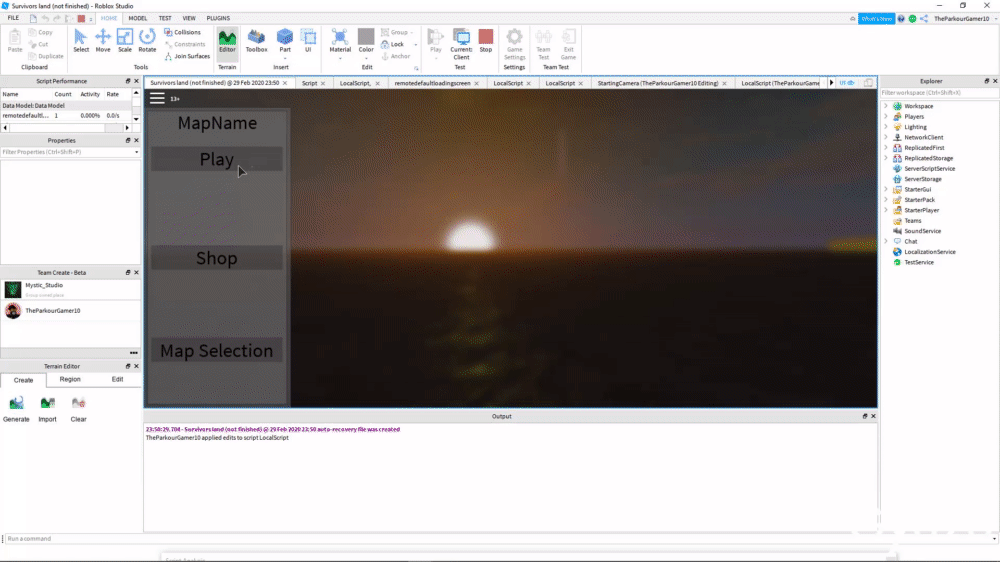Close the Script Performance panel
This screenshot has height=562, width=1000.
coord(136,82)
